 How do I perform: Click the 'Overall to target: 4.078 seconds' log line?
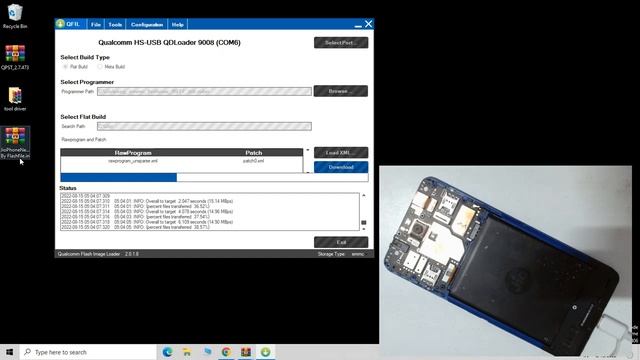tap(147, 211)
